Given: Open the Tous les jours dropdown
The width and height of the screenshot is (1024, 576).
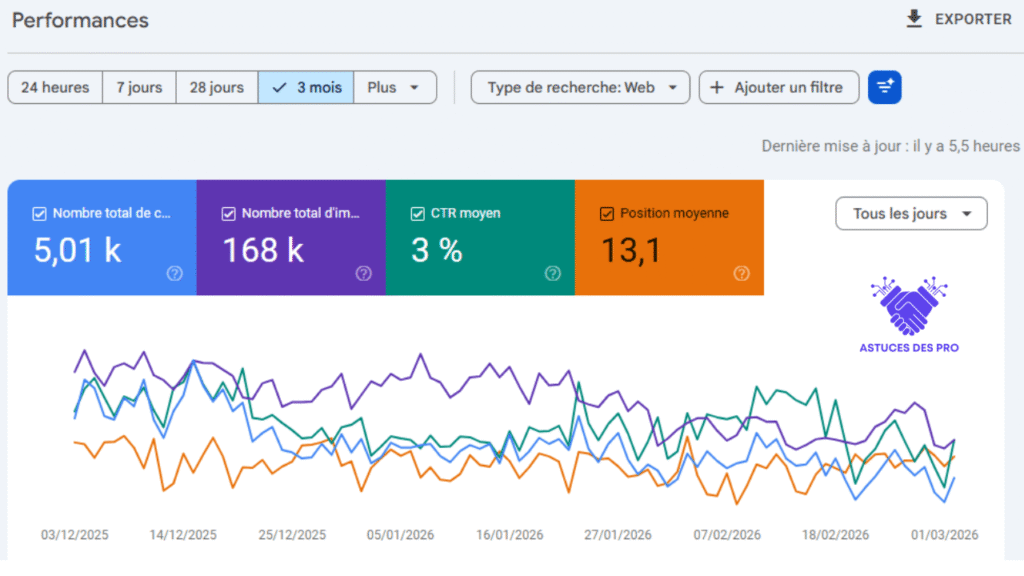Looking at the screenshot, I should coord(911,213).
